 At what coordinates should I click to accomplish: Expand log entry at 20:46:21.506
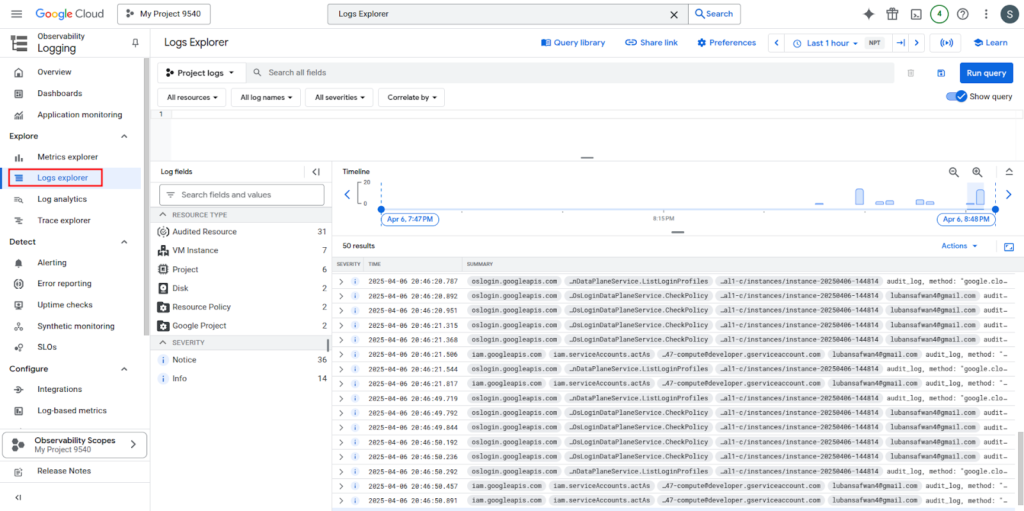click(x=341, y=354)
